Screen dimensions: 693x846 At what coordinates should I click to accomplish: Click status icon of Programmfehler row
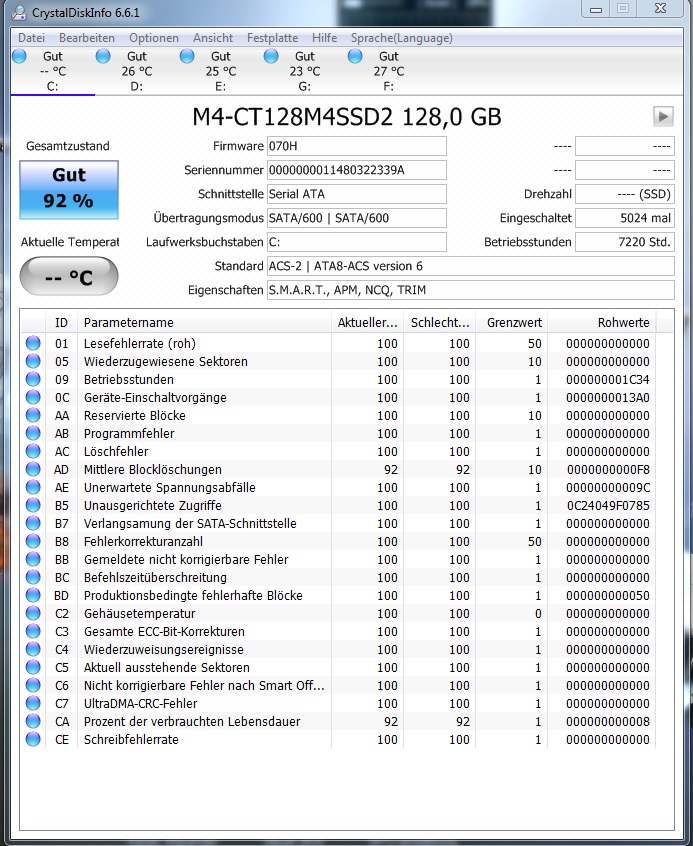[33, 433]
